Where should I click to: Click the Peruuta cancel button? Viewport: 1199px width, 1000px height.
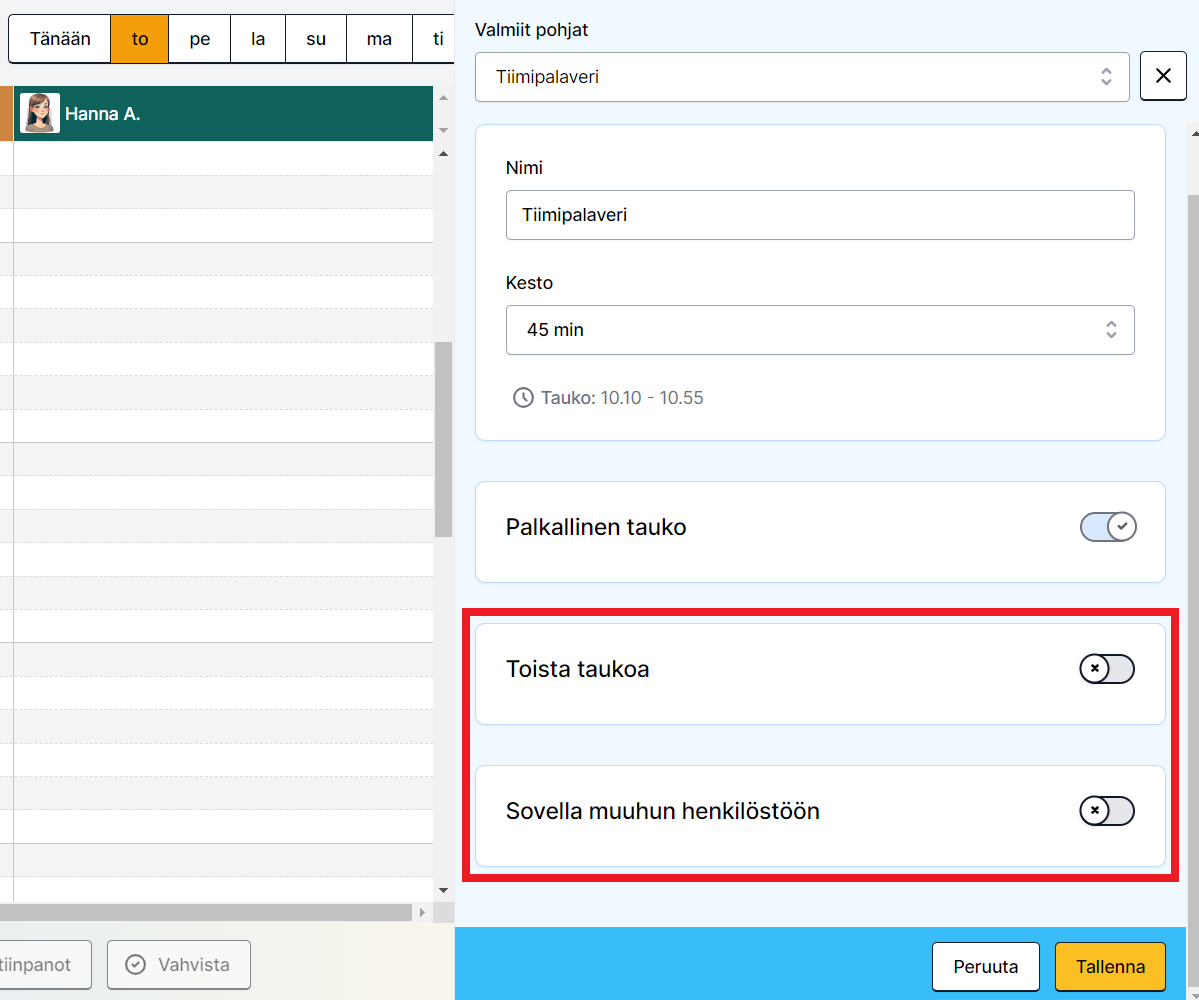tap(985, 967)
